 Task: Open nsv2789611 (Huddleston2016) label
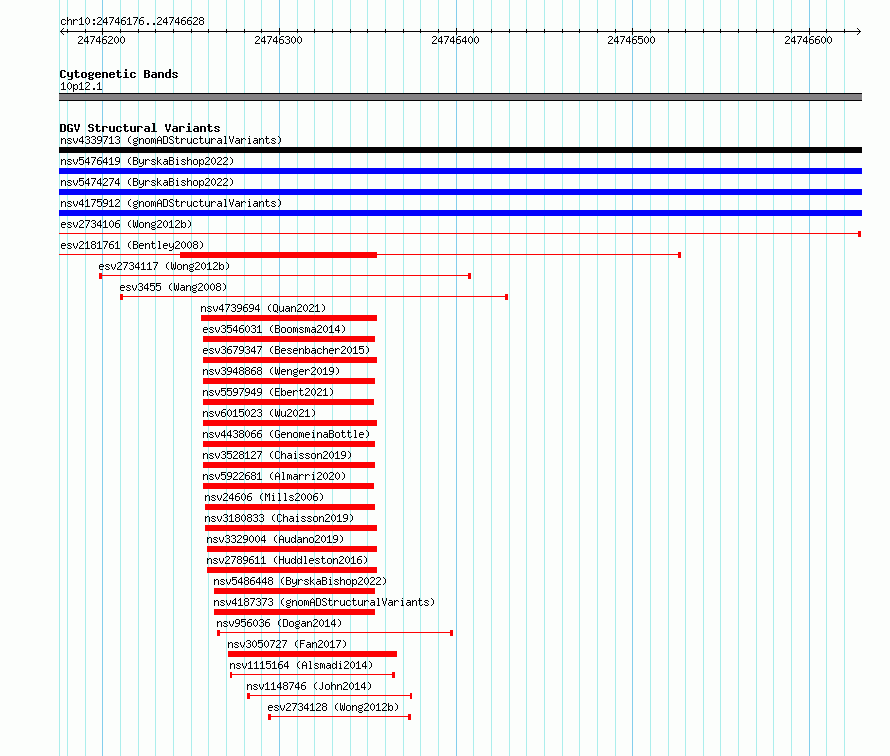click(287, 560)
